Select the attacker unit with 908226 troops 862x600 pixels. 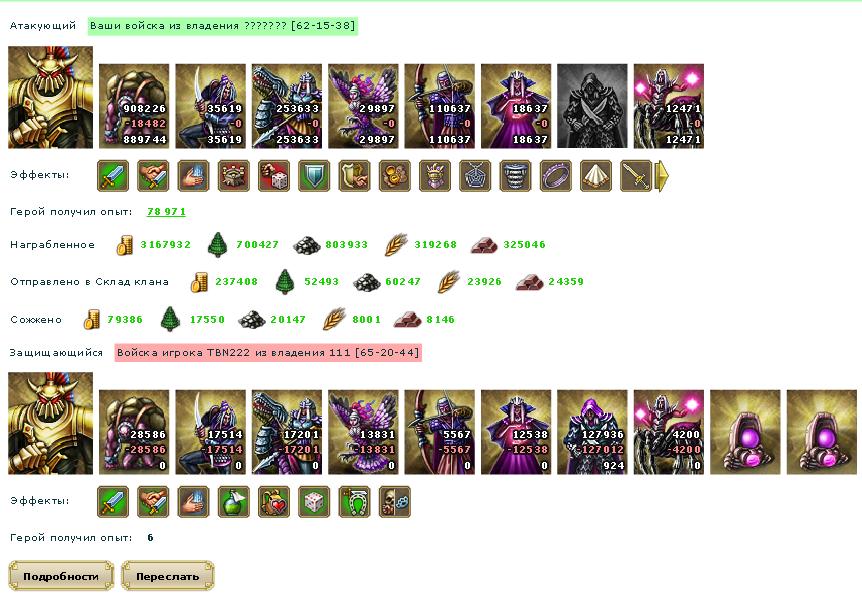(134, 106)
